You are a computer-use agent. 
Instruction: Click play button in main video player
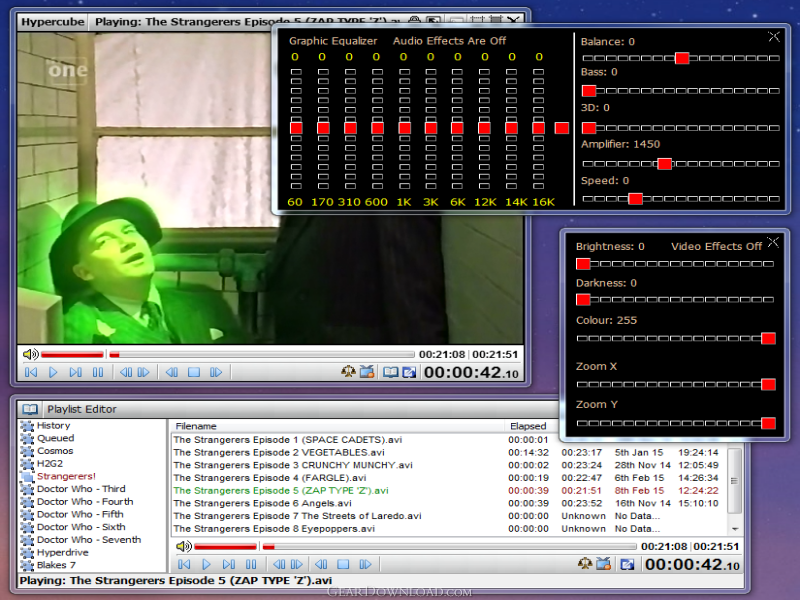pyautogui.click(x=53, y=372)
